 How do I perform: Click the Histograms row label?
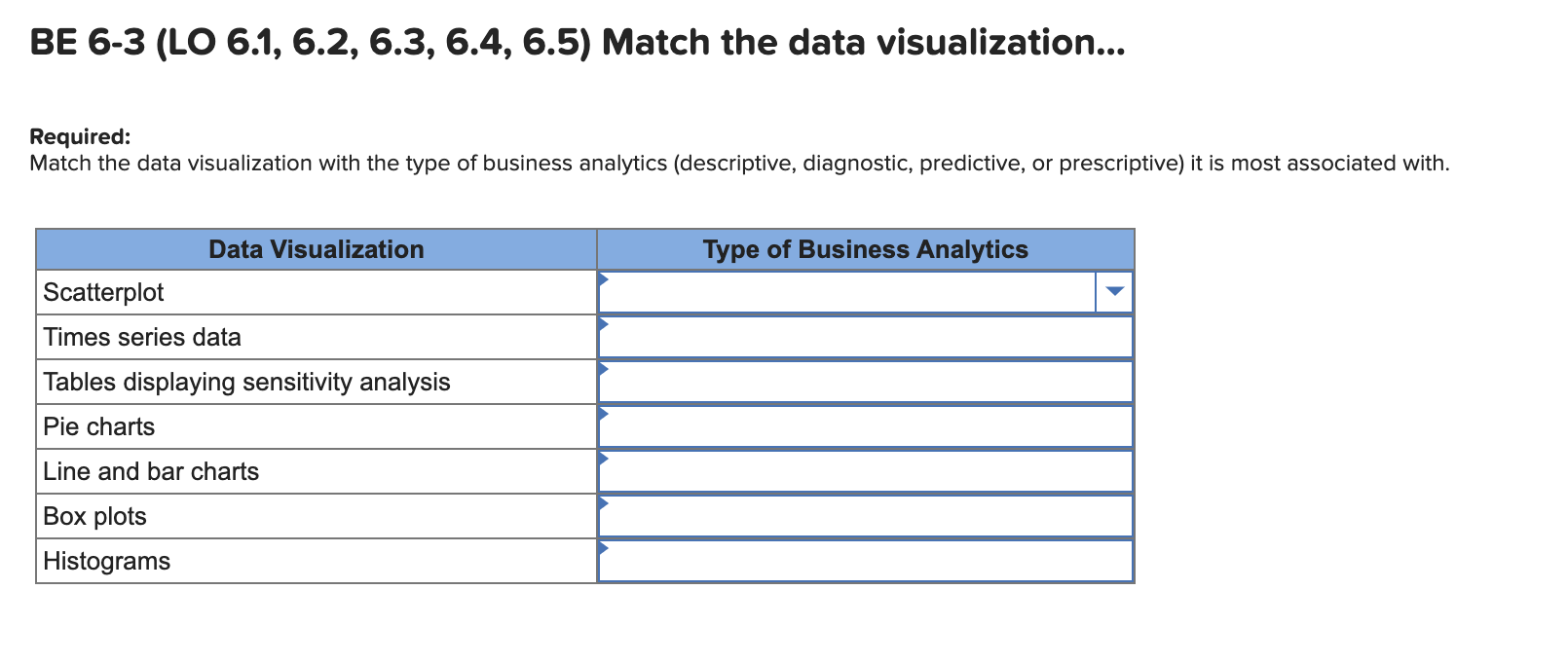pyautogui.click(x=106, y=561)
